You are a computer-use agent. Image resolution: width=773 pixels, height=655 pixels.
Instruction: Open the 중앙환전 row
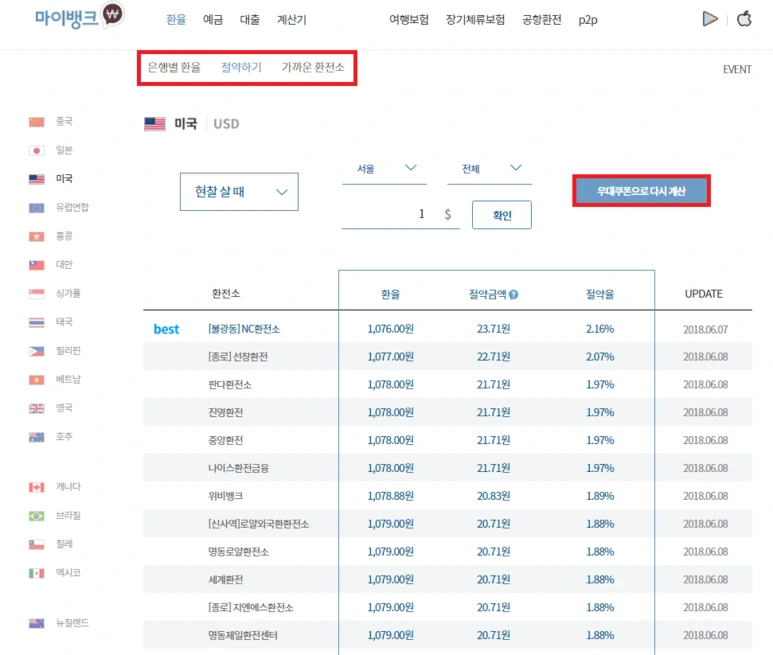[x=448, y=440]
